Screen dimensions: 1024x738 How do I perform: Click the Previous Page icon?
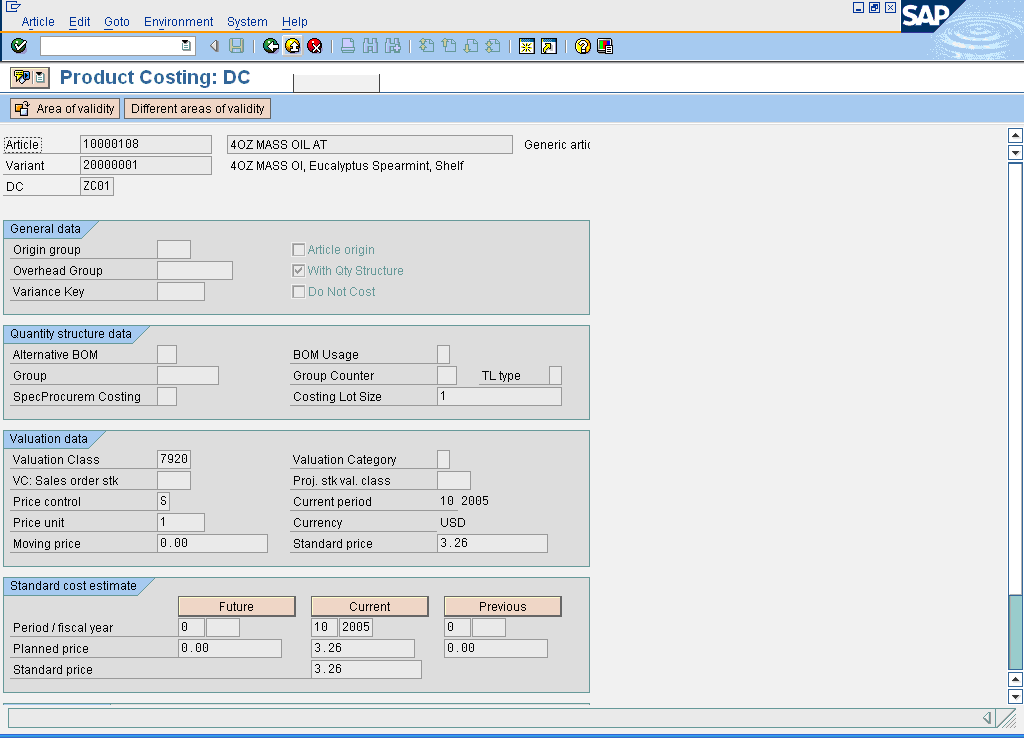(x=449, y=46)
